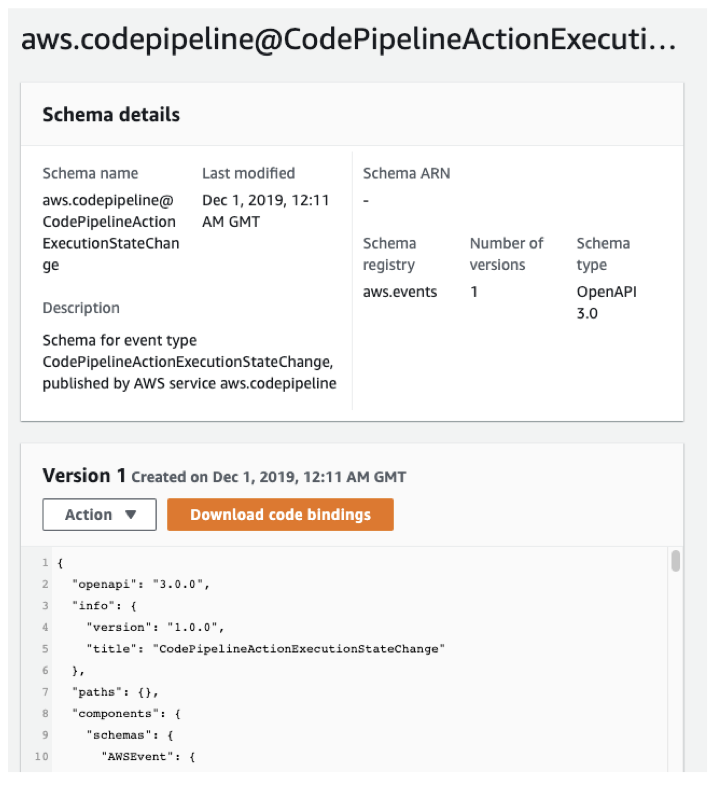The image size is (719, 788).
Task: Click the truncated schema page title
Action: [x=348, y=39]
